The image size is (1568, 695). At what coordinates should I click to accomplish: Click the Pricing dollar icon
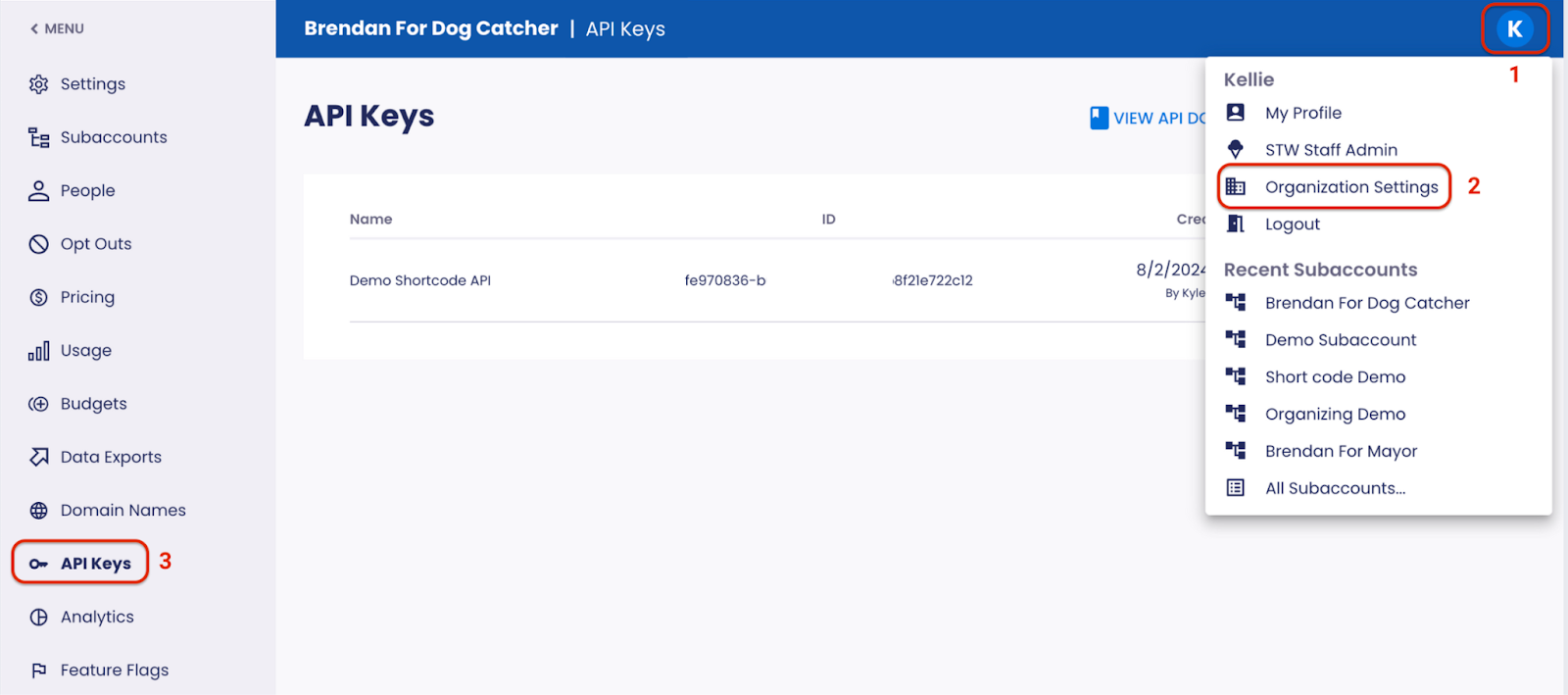click(x=38, y=297)
